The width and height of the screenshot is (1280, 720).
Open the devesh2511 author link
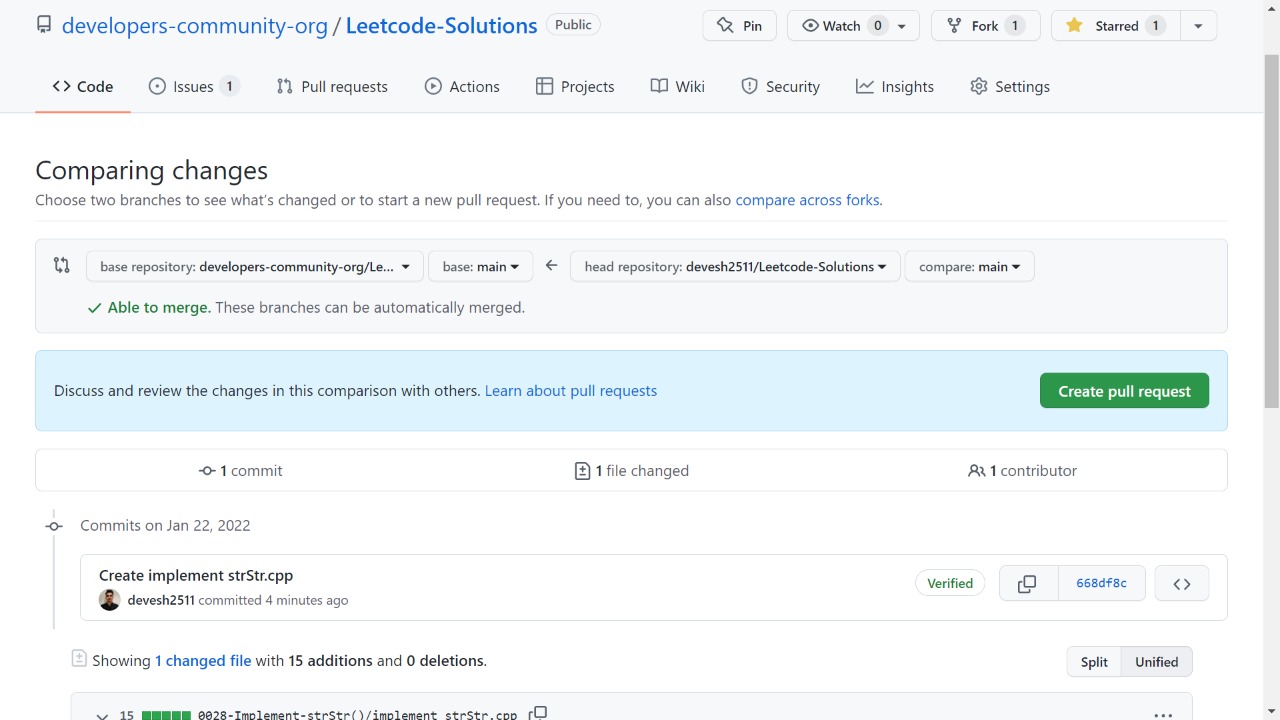click(x=161, y=600)
